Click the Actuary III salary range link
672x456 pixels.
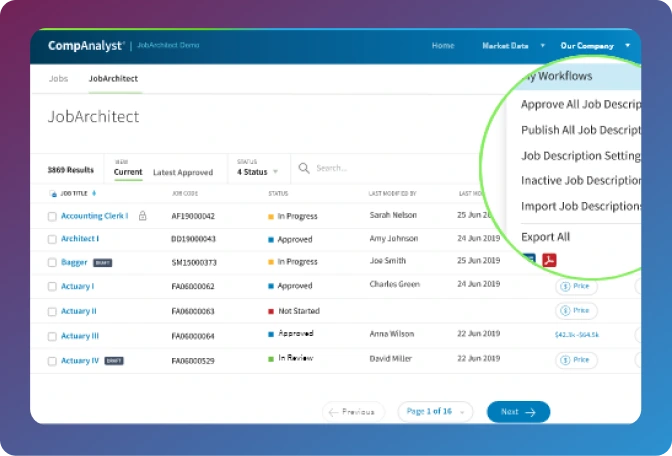(576, 334)
